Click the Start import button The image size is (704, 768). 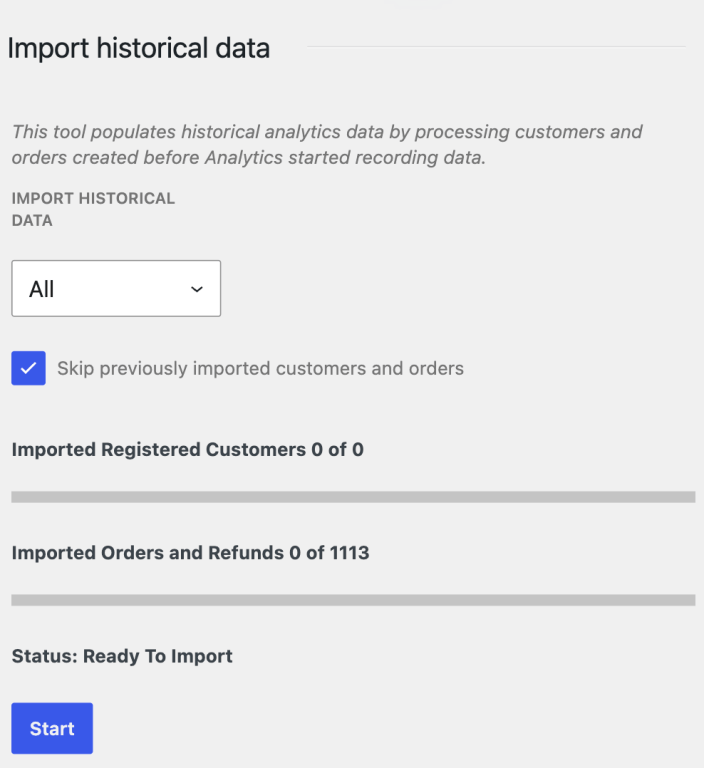52,728
